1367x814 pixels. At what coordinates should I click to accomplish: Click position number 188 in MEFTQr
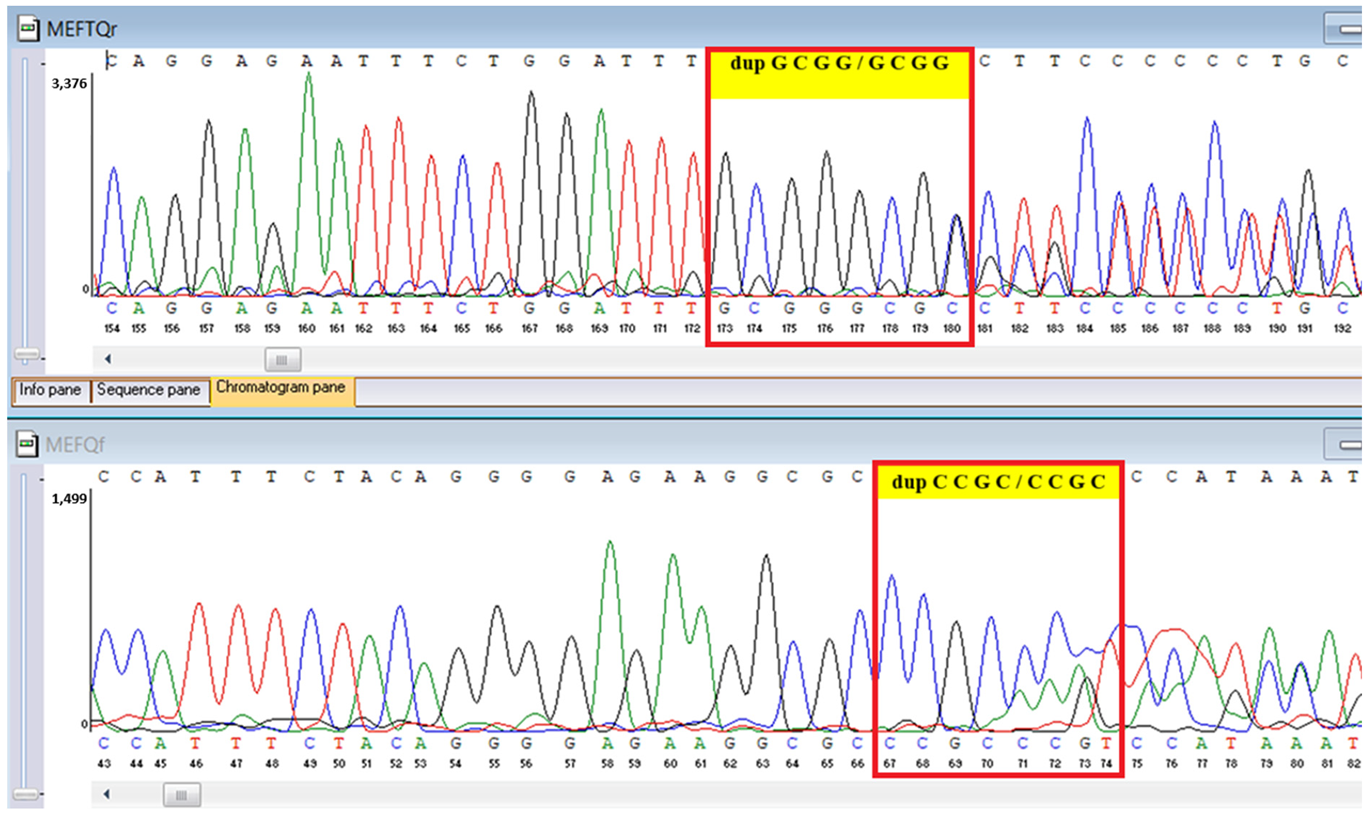click(1214, 327)
